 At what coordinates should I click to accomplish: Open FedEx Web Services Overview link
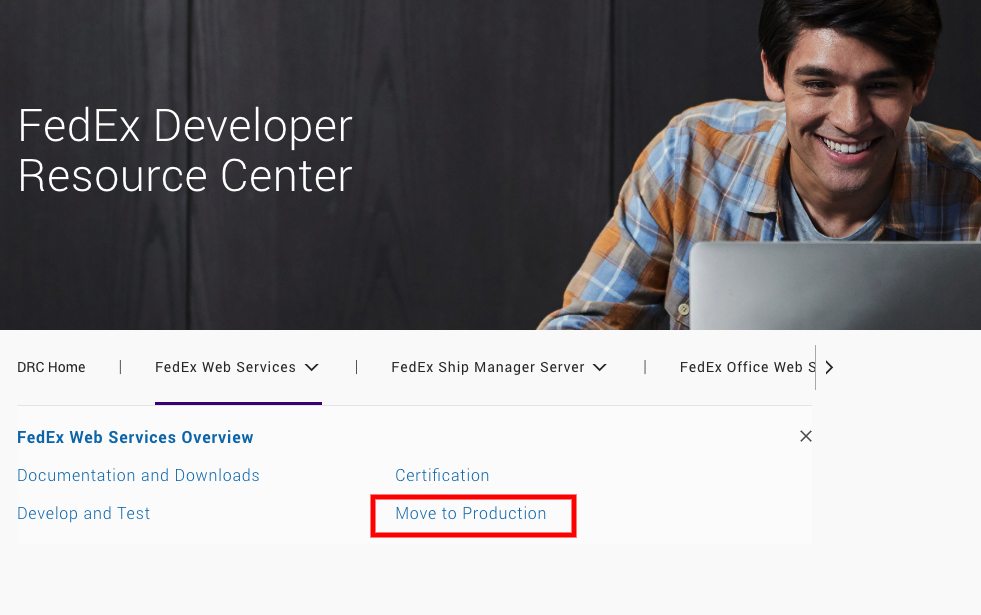click(135, 437)
